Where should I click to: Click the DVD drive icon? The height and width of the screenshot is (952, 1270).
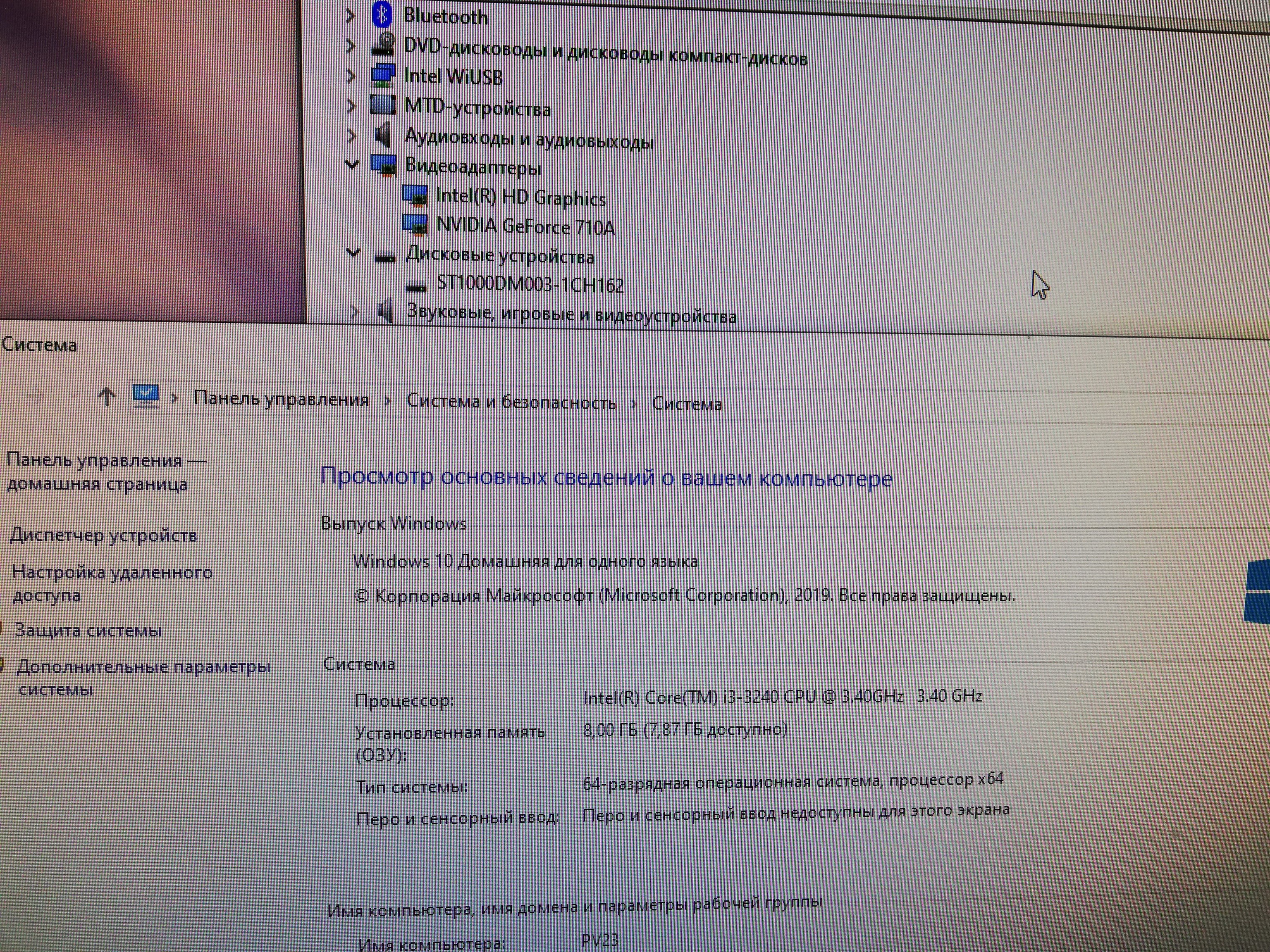(383, 44)
